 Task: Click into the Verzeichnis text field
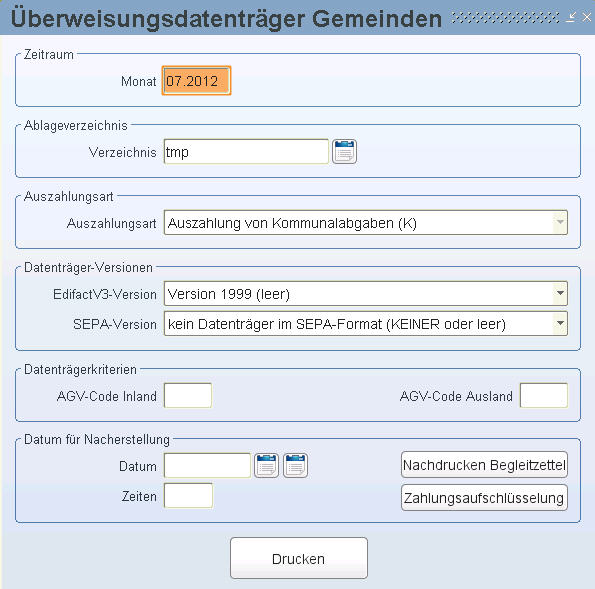246,151
